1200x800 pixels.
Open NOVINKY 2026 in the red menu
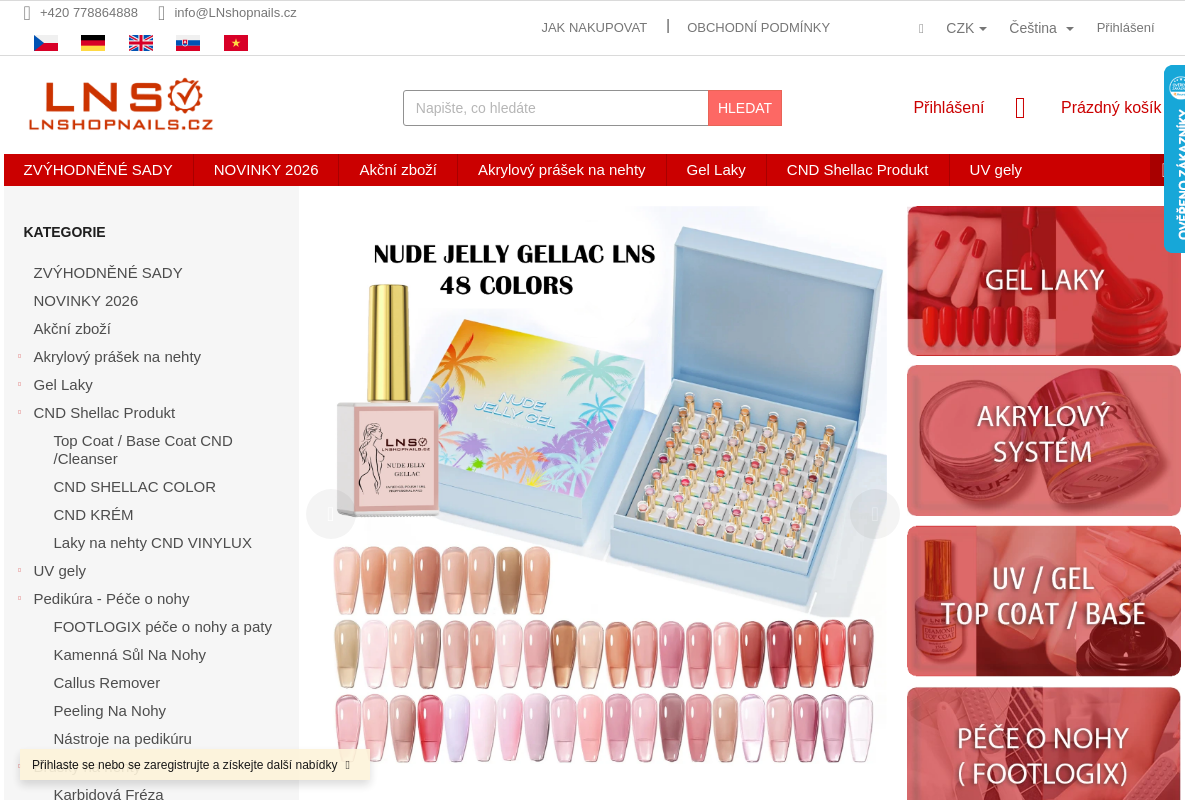click(x=266, y=170)
